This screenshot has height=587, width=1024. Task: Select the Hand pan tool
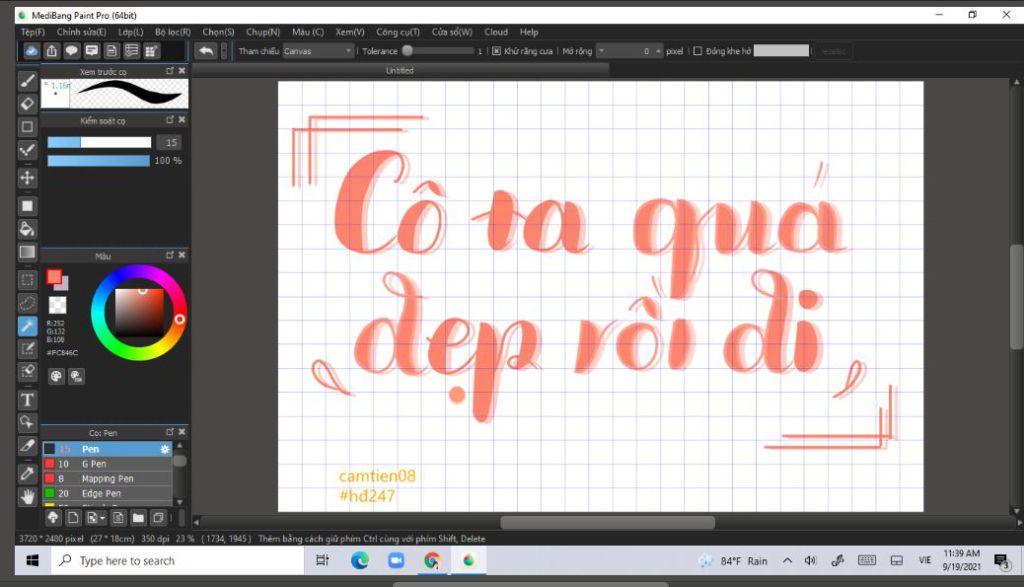point(27,497)
